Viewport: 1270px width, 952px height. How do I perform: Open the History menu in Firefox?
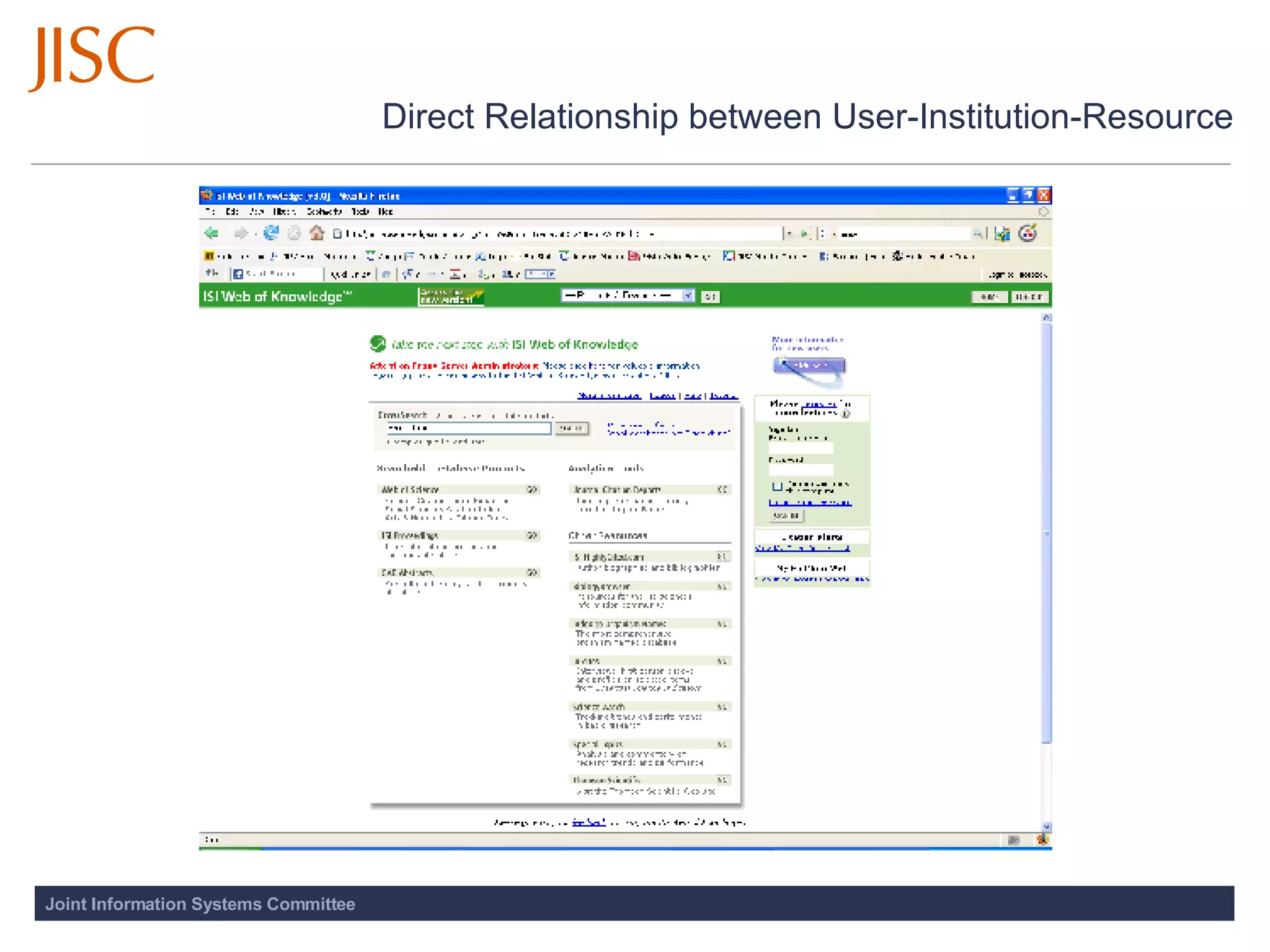285,211
